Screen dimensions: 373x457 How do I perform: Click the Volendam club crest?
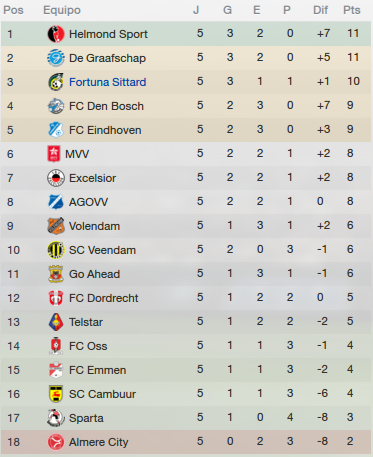click(x=56, y=226)
